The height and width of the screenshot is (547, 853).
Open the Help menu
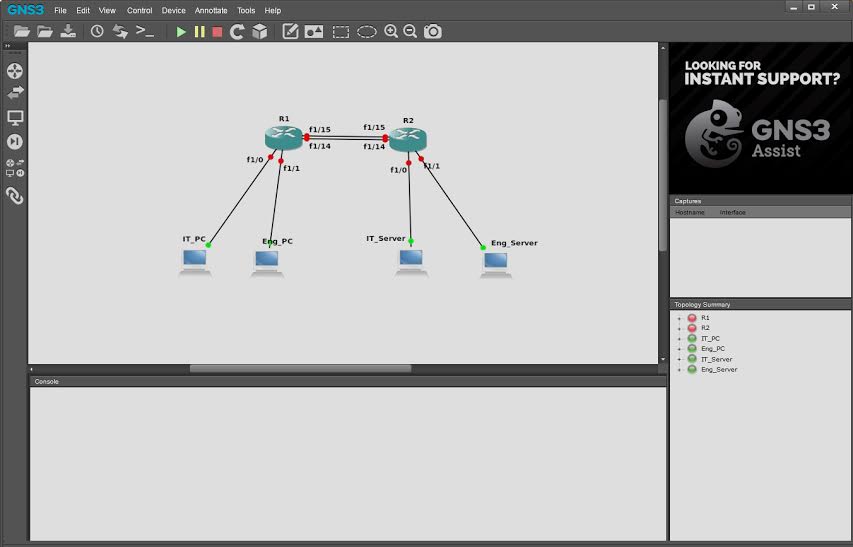[x=273, y=10]
